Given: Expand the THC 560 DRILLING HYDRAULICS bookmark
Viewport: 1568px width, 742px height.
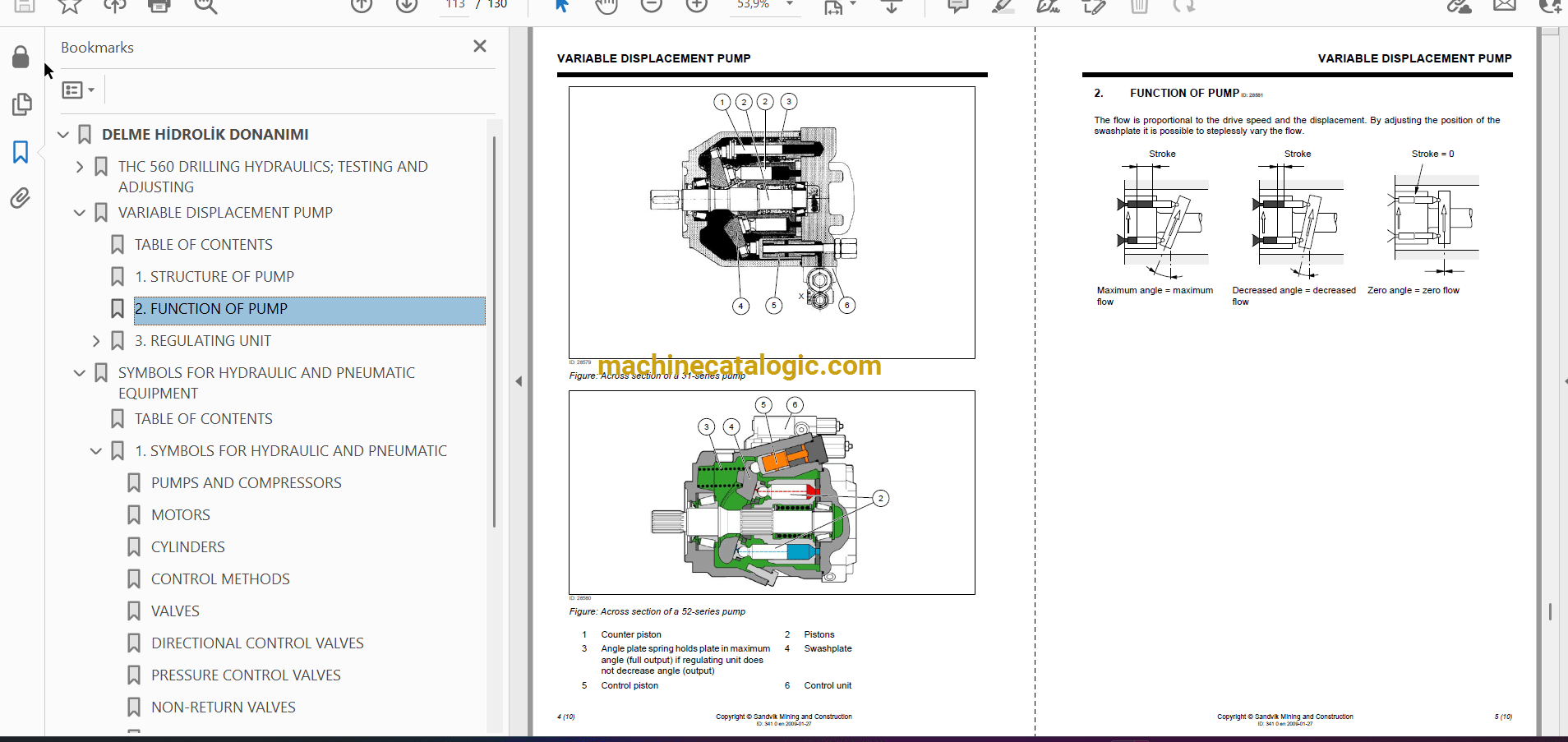Looking at the screenshot, I should coord(80,167).
